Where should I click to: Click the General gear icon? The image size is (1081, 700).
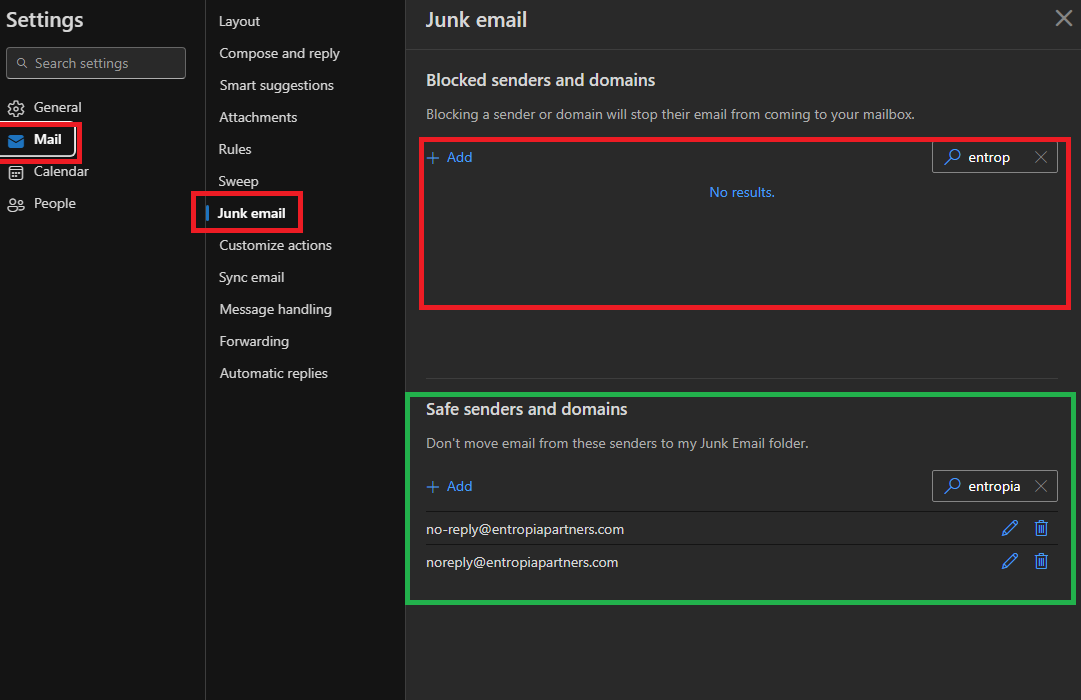click(x=16, y=108)
